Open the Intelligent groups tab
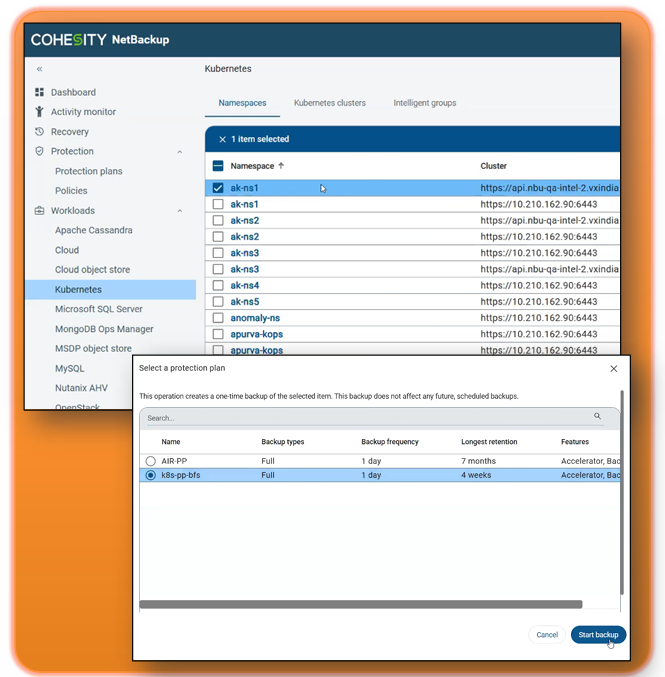The width and height of the screenshot is (665, 677). [x=424, y=103]
